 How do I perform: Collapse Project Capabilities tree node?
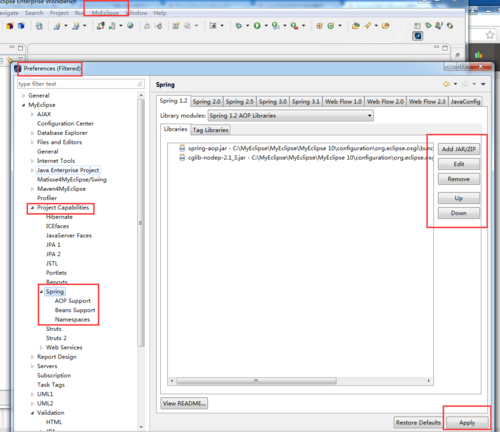tap(32, 208)
